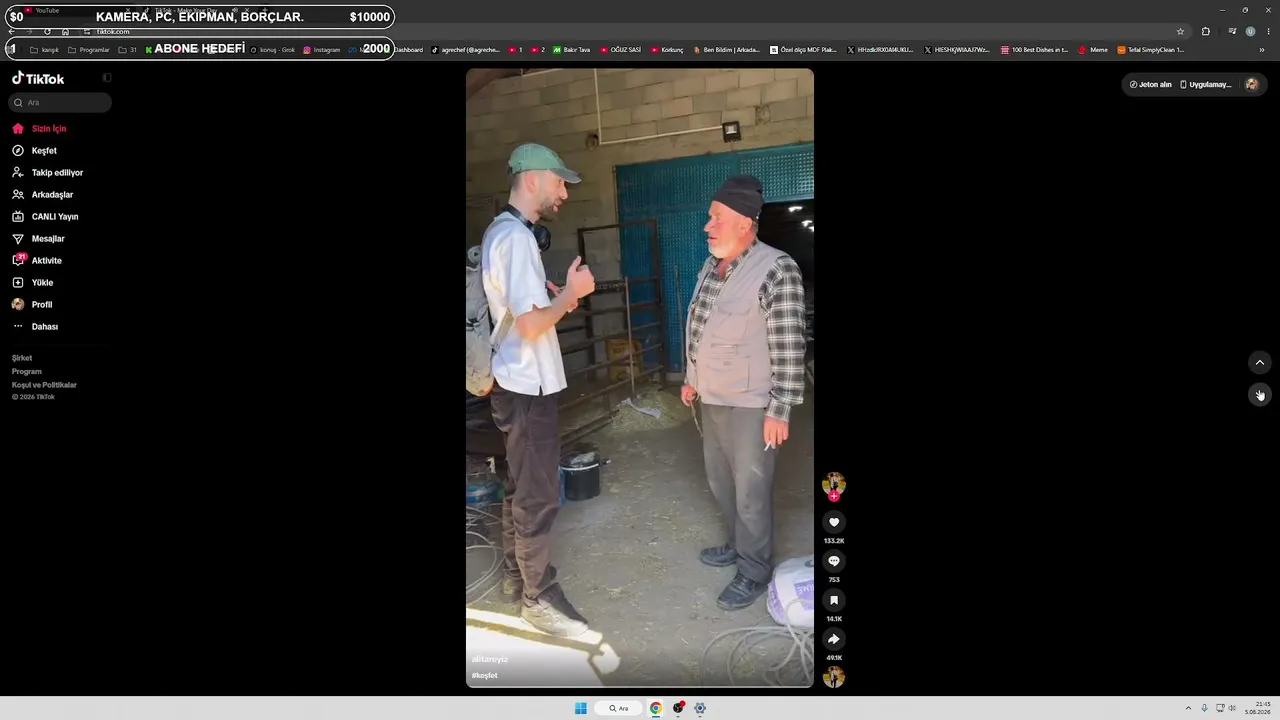1280x720 pixels.
Task: Open the Korkunç bookmark
Action: coord(667,50)
